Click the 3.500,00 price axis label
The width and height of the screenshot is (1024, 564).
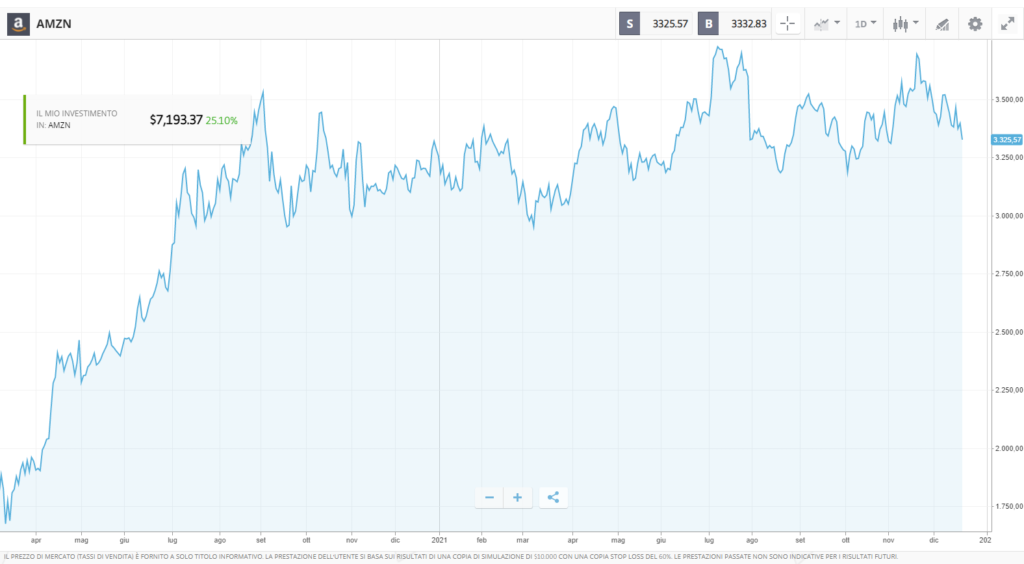pyautogui.click(x=1008, y=99)
